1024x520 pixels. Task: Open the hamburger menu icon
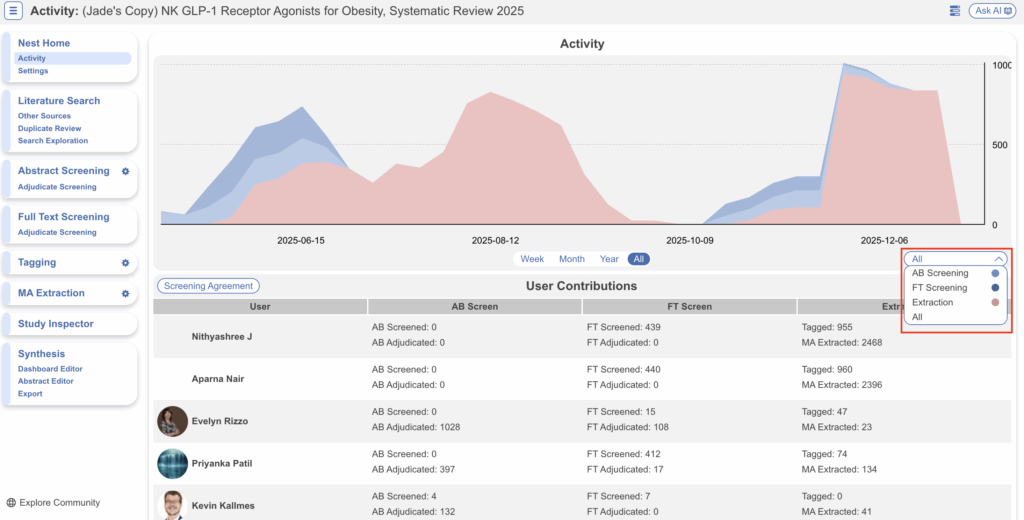click(x=14, y=11)
